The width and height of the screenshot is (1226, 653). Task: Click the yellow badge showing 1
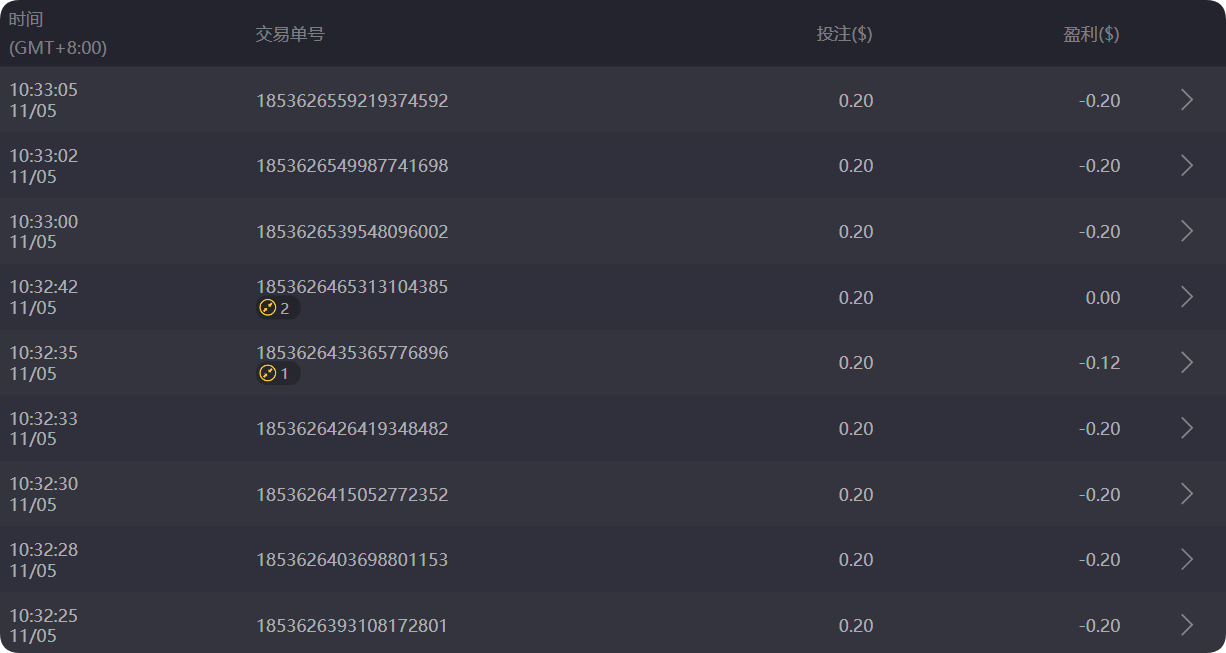(275, 374)
